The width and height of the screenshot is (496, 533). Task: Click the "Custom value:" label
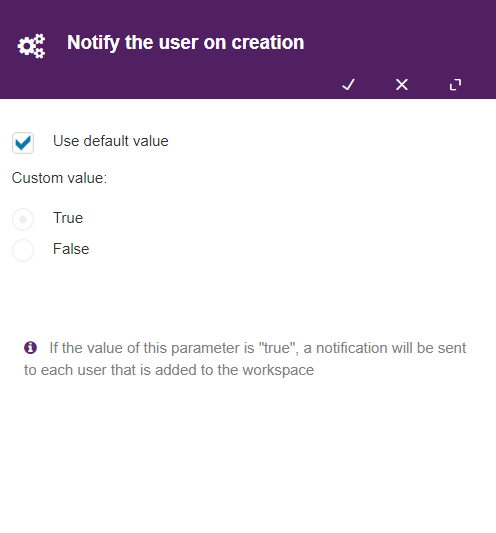pos(59,178)
